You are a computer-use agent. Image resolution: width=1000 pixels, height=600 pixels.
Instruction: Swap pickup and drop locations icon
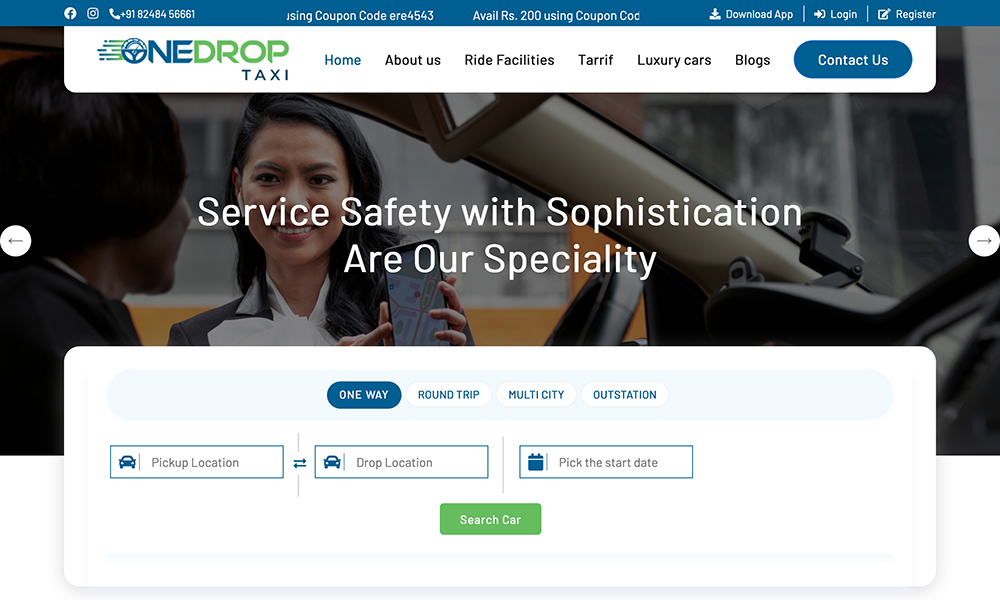tap(300, 463)
